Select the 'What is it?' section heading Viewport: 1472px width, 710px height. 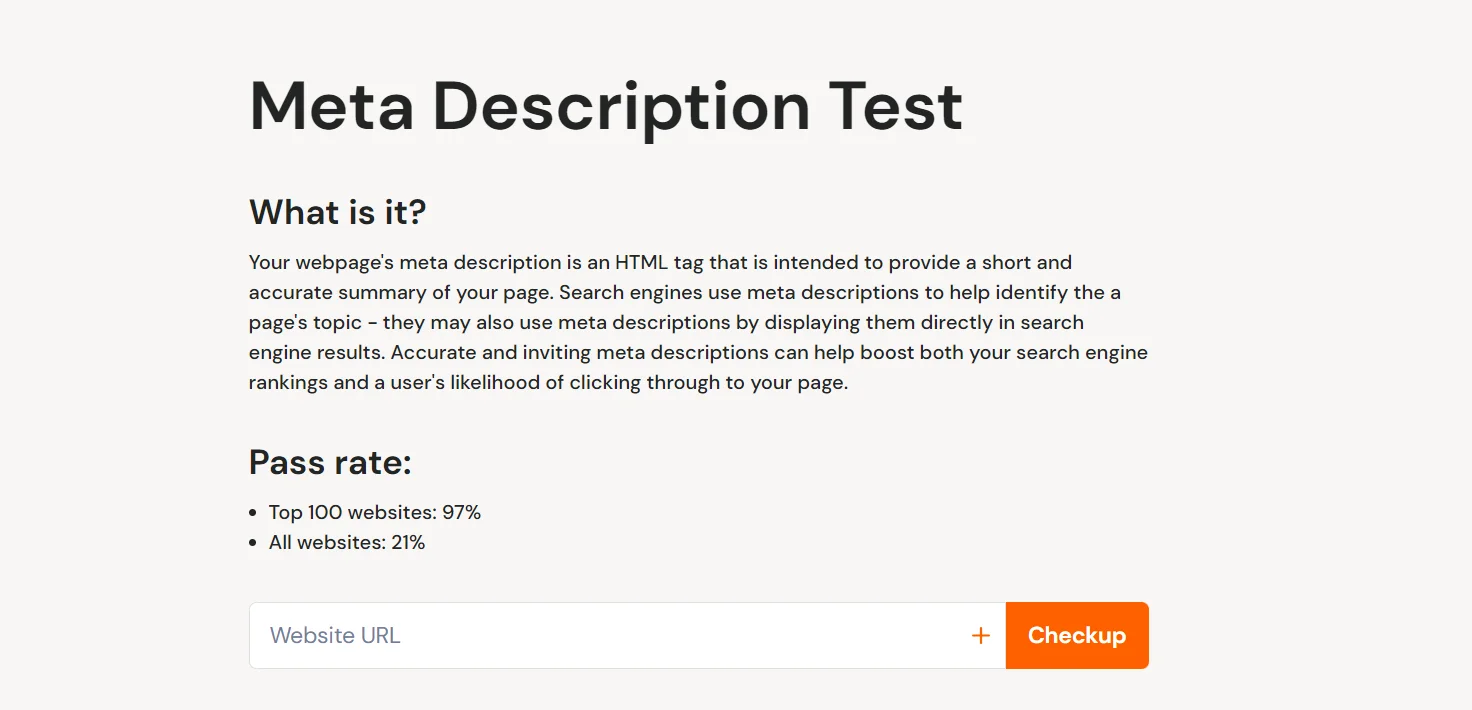coord(337,212)
